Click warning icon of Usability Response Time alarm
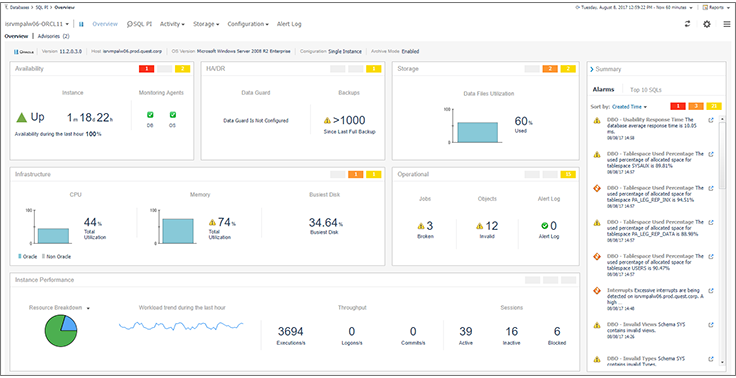Image resolution: width=736 pixels, height=378 pixels. point(597,121)
